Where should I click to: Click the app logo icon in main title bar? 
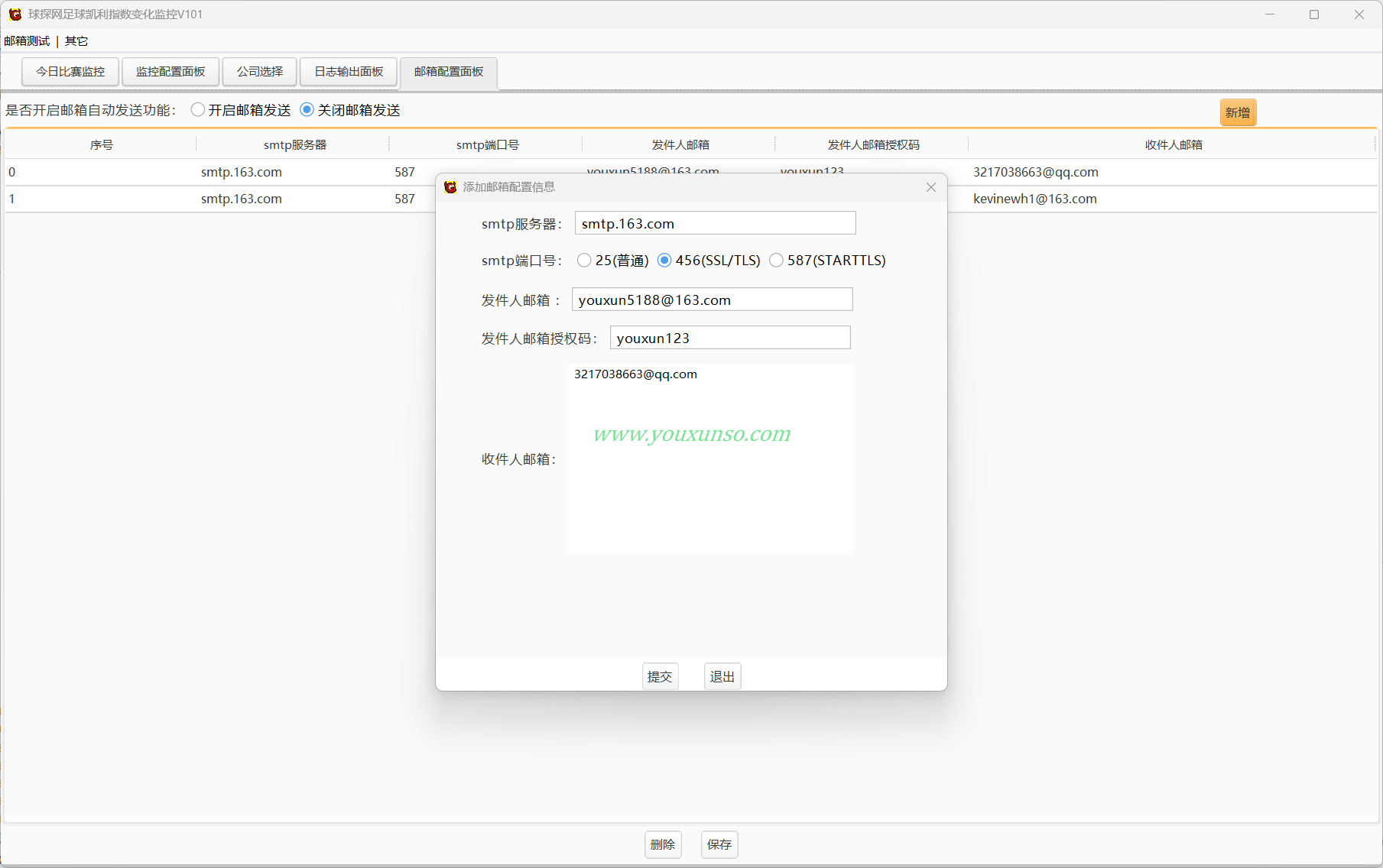click(15, 15)
